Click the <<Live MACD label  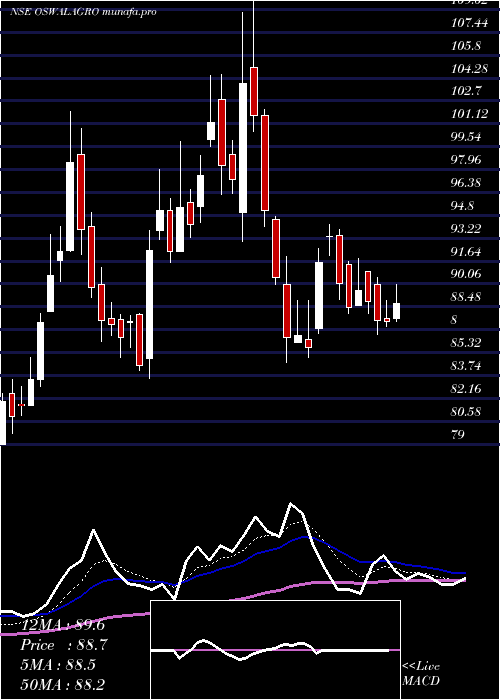pyautogui.click(x=421, y=674)
